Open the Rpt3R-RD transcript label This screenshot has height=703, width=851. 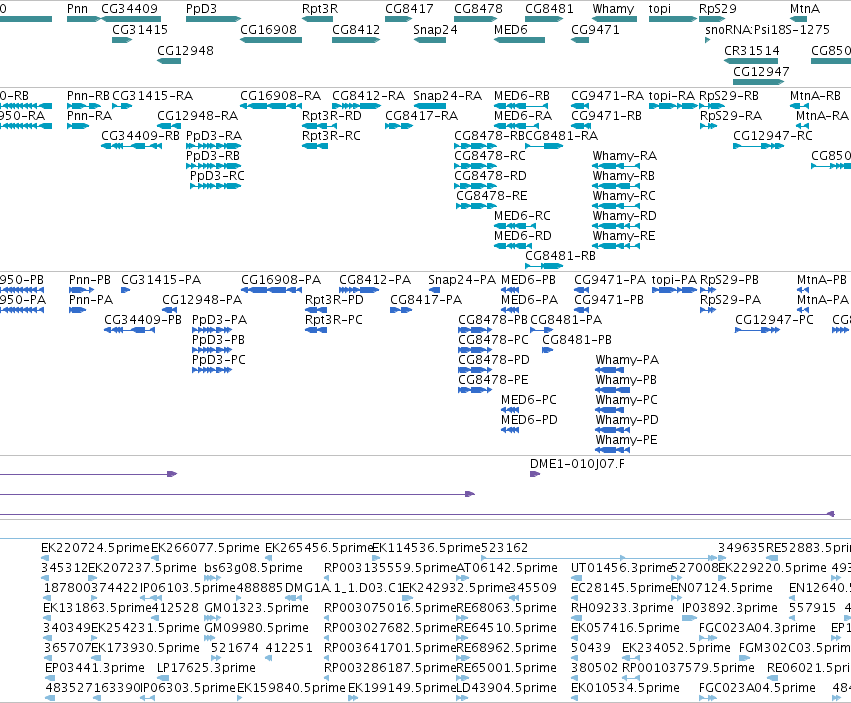[x=332, y=116]
